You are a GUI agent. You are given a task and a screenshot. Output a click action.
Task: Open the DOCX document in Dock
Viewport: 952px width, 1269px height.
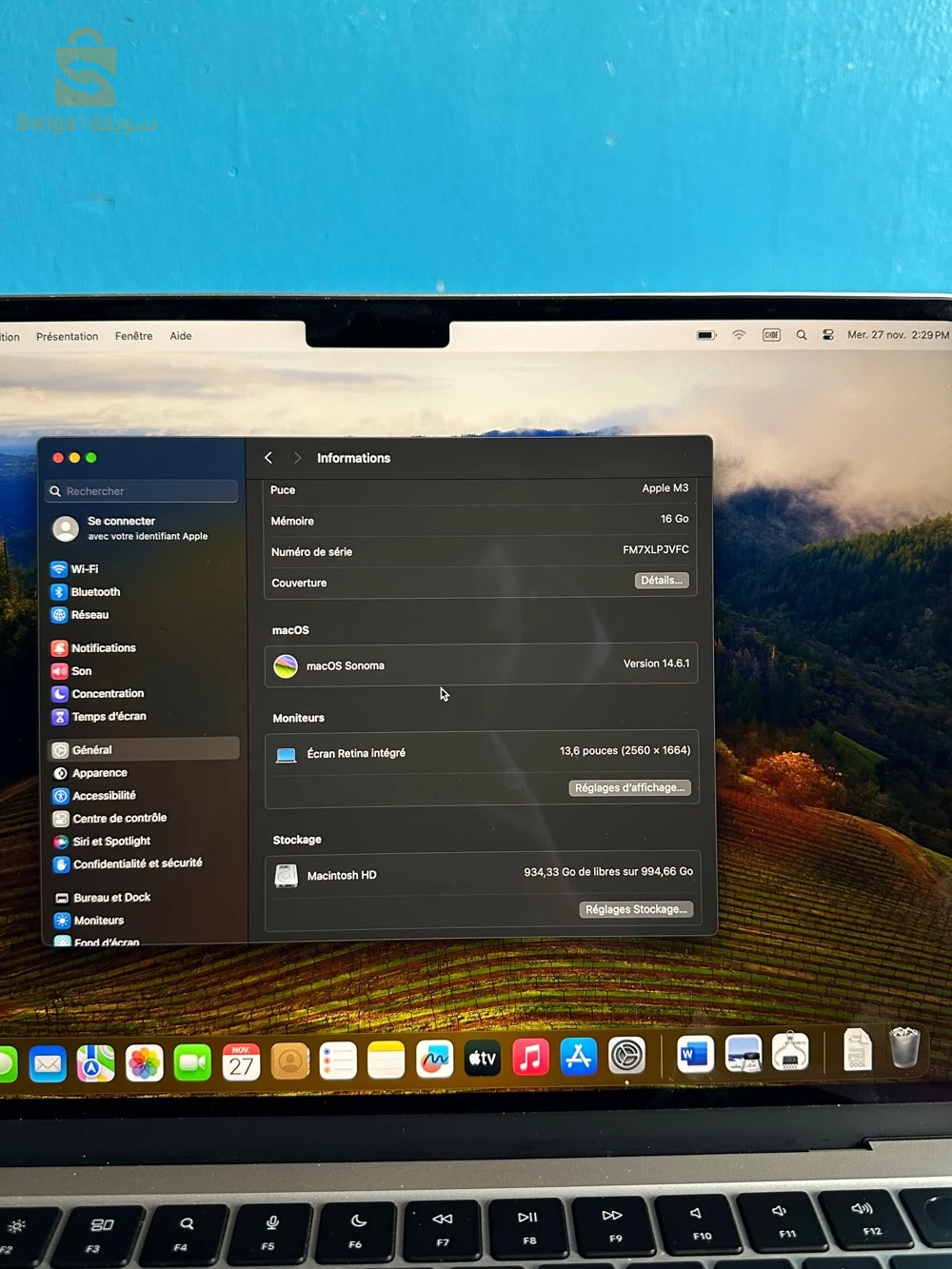pyautogui.click(x=858, y=1050)
